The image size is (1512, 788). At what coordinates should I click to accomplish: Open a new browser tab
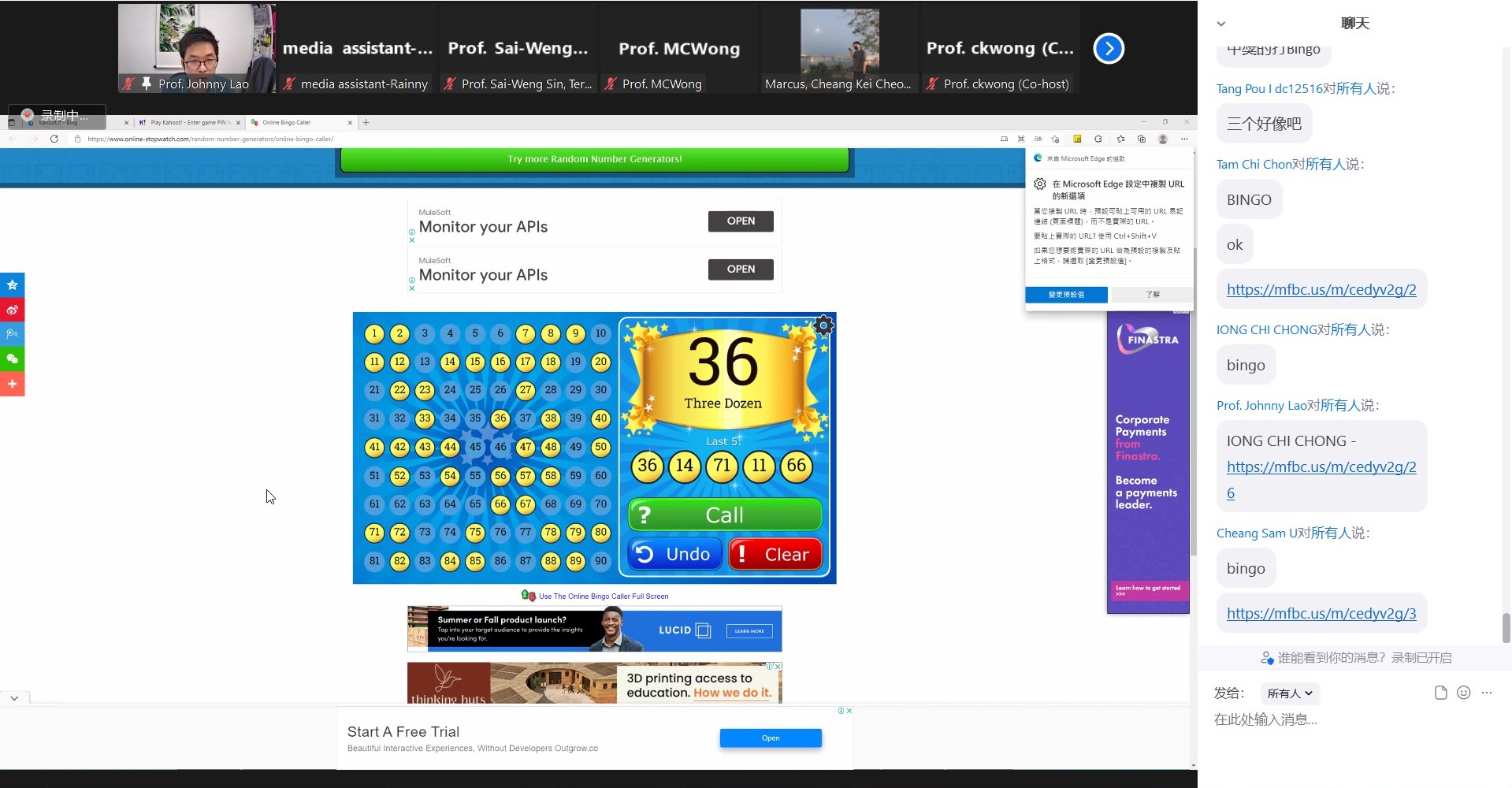[x=366, y=122]
